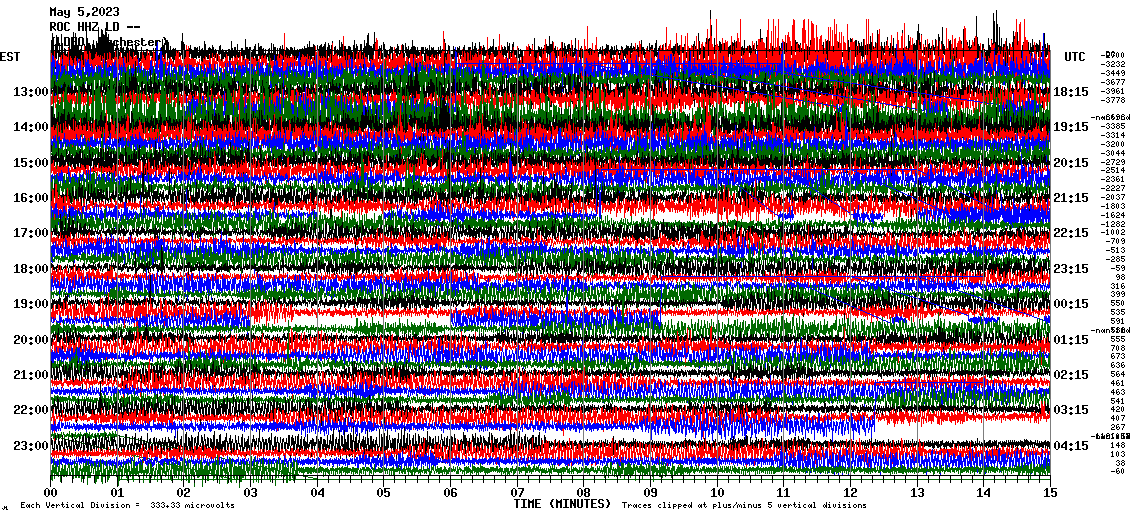Click the traces clipped footnote text
1130x519 pixels.
[x=743, y=506]
